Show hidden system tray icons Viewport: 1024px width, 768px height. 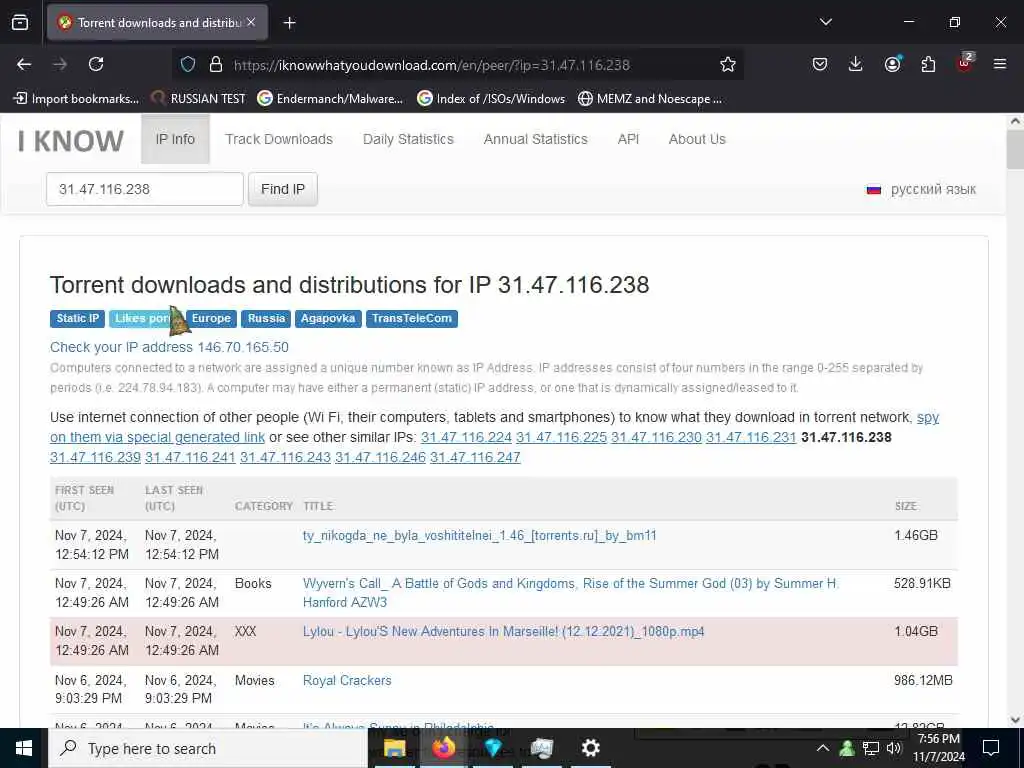click(x=823, y=748)
